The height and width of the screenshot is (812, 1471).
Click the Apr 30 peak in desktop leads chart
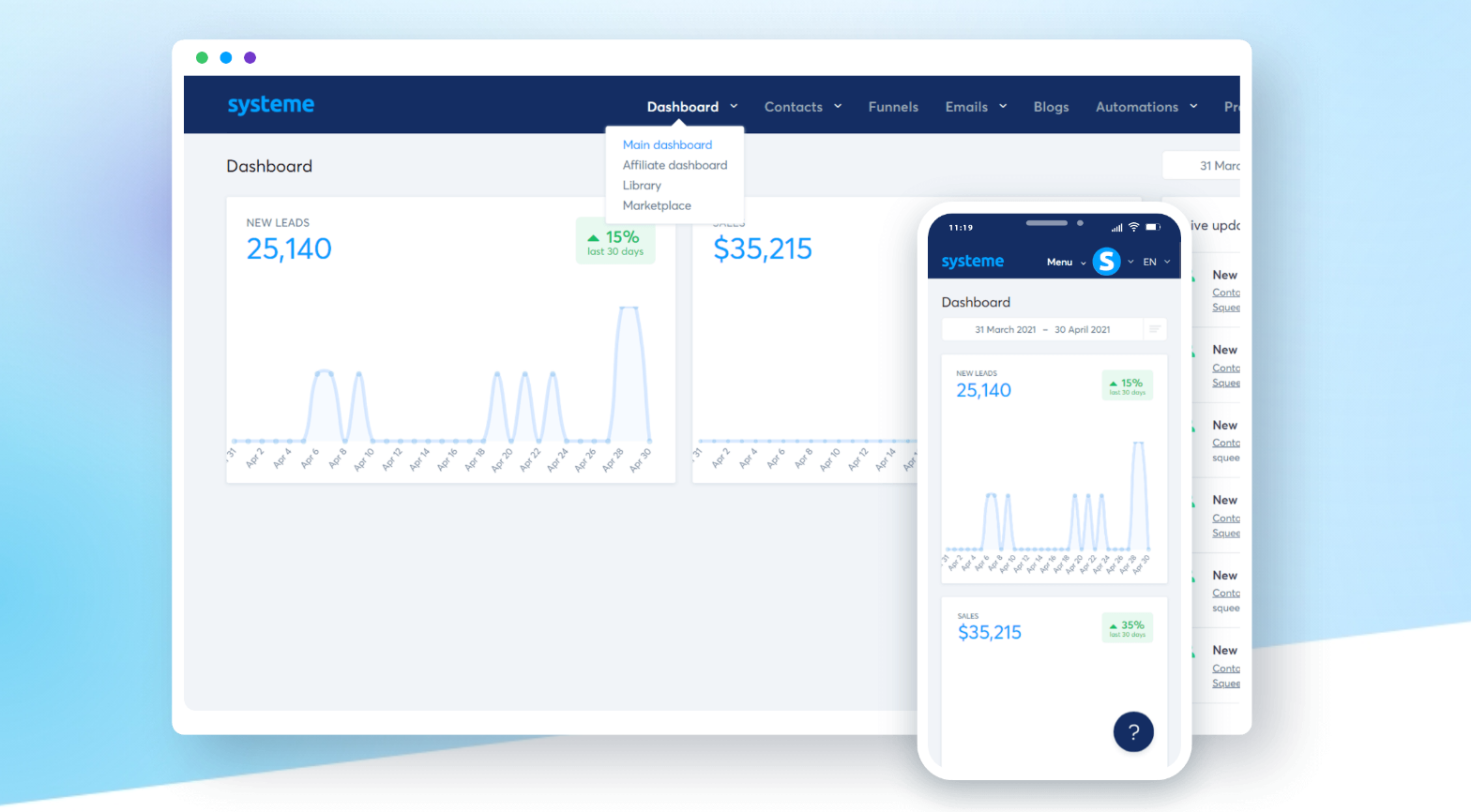629,308
